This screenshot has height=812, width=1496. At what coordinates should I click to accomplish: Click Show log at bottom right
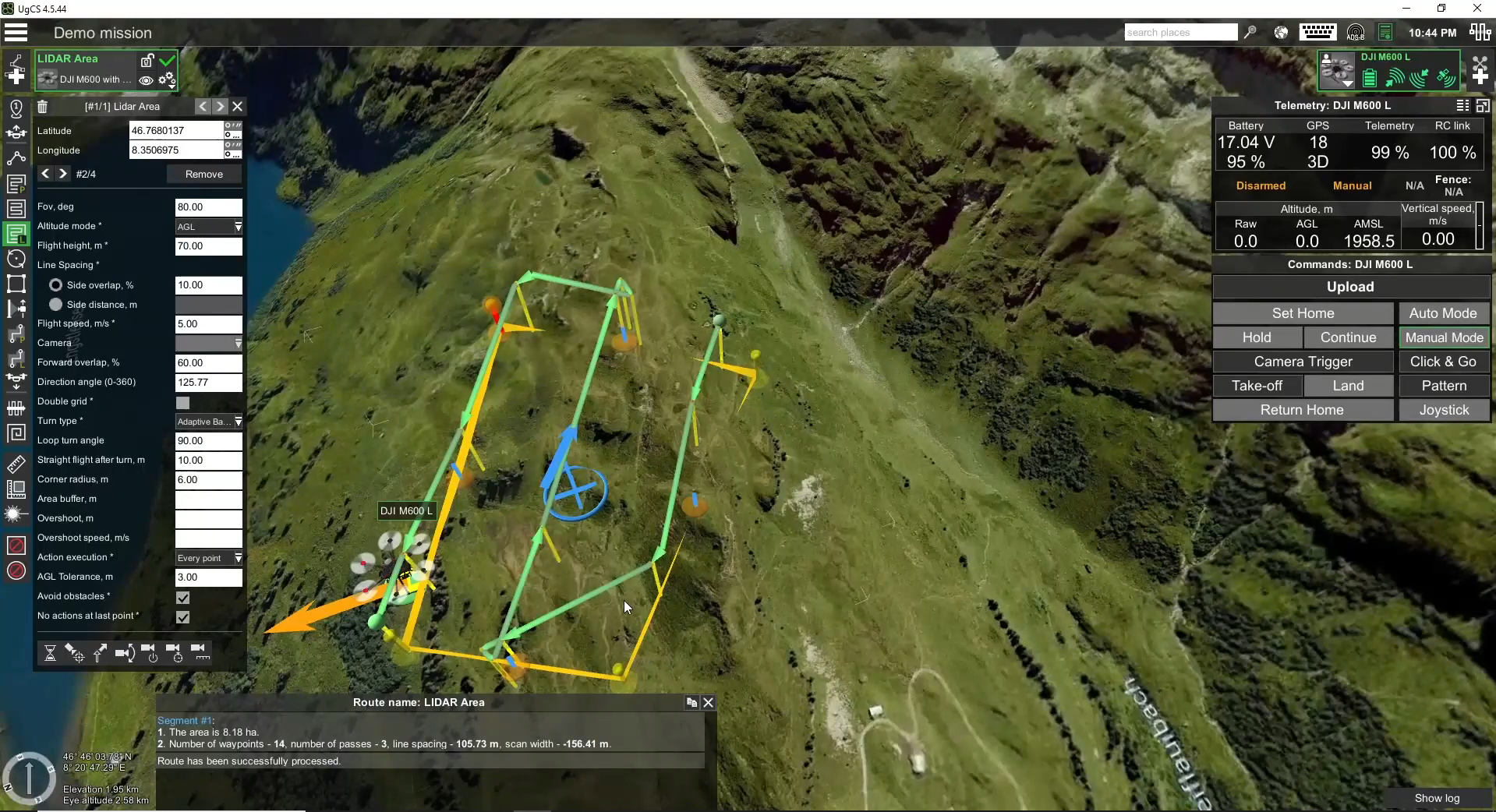[x=1437, y=798]
